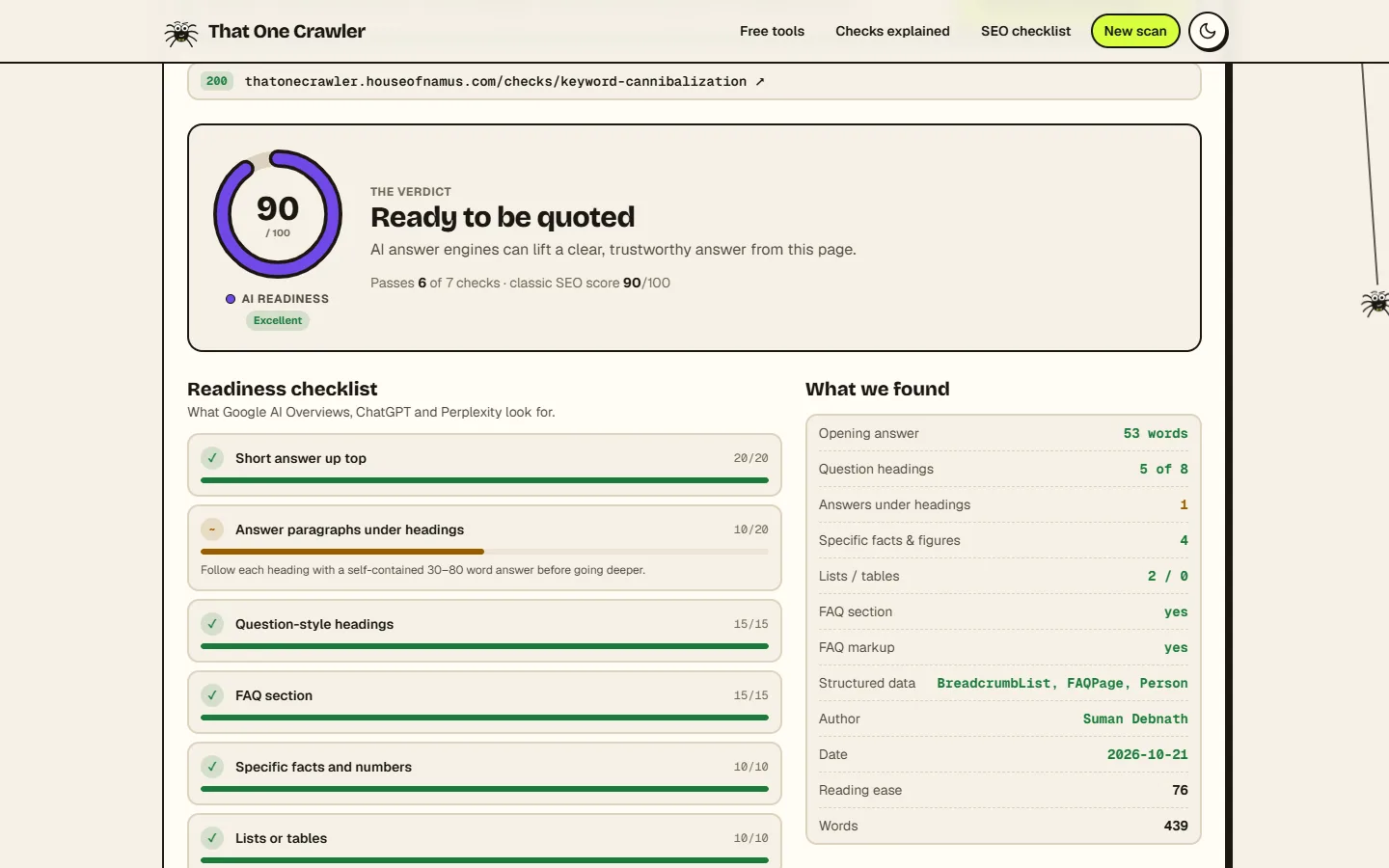
Task: Open the Checks explained page
Action: pyautogui.click(x=892, y=31)
